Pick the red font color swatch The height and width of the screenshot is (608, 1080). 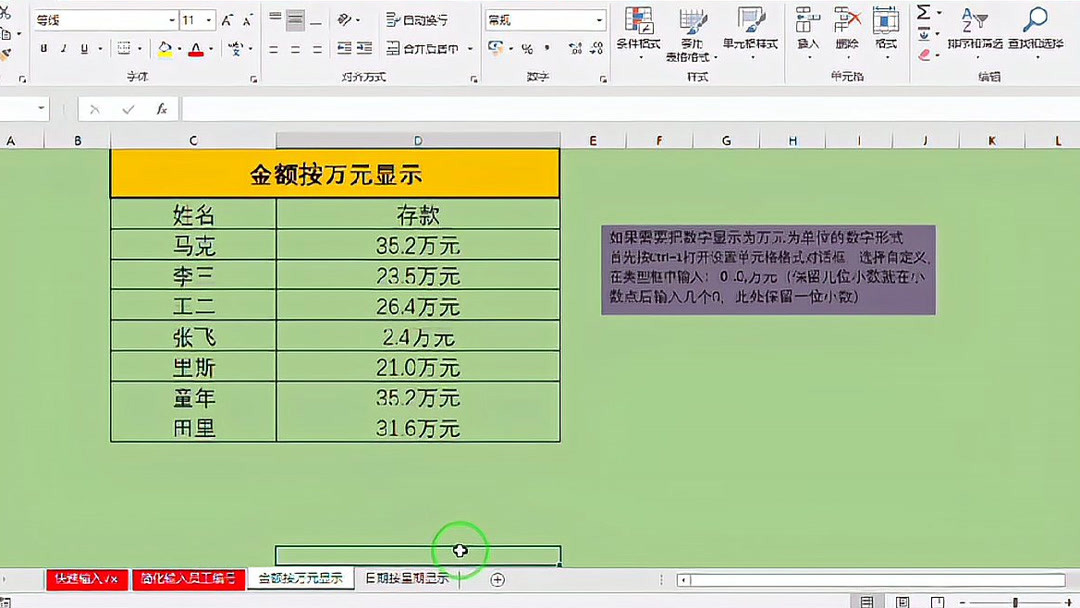(196, 54)
